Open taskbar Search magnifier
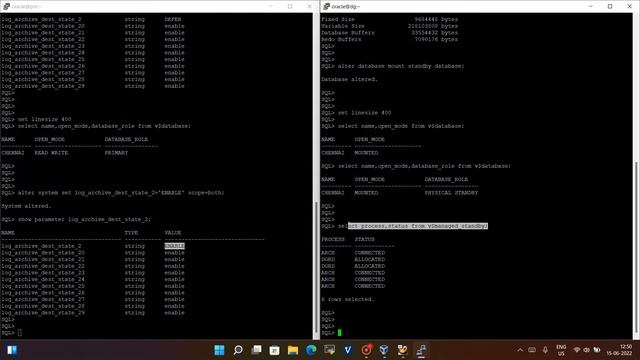 click(238, 350)
